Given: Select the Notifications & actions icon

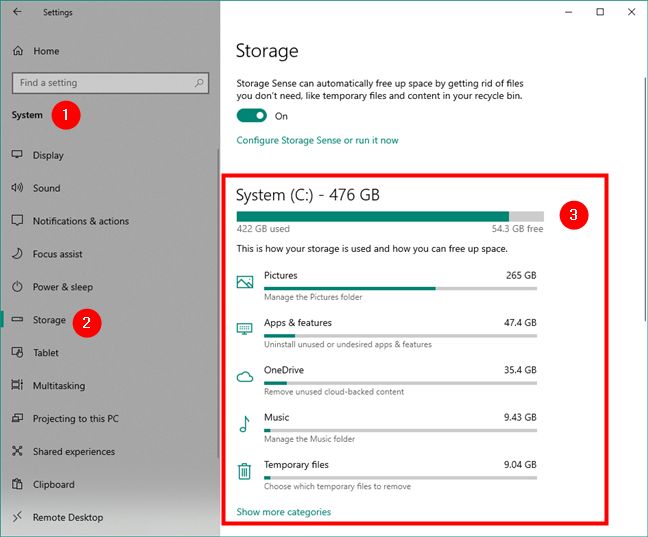Looking at the screenshot, I should click(x=17, y=220).
